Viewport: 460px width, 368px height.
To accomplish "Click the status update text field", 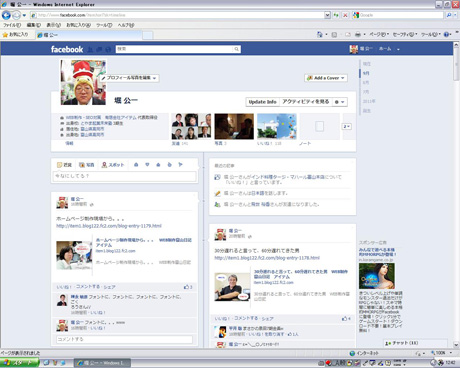I will coord(124,176).
